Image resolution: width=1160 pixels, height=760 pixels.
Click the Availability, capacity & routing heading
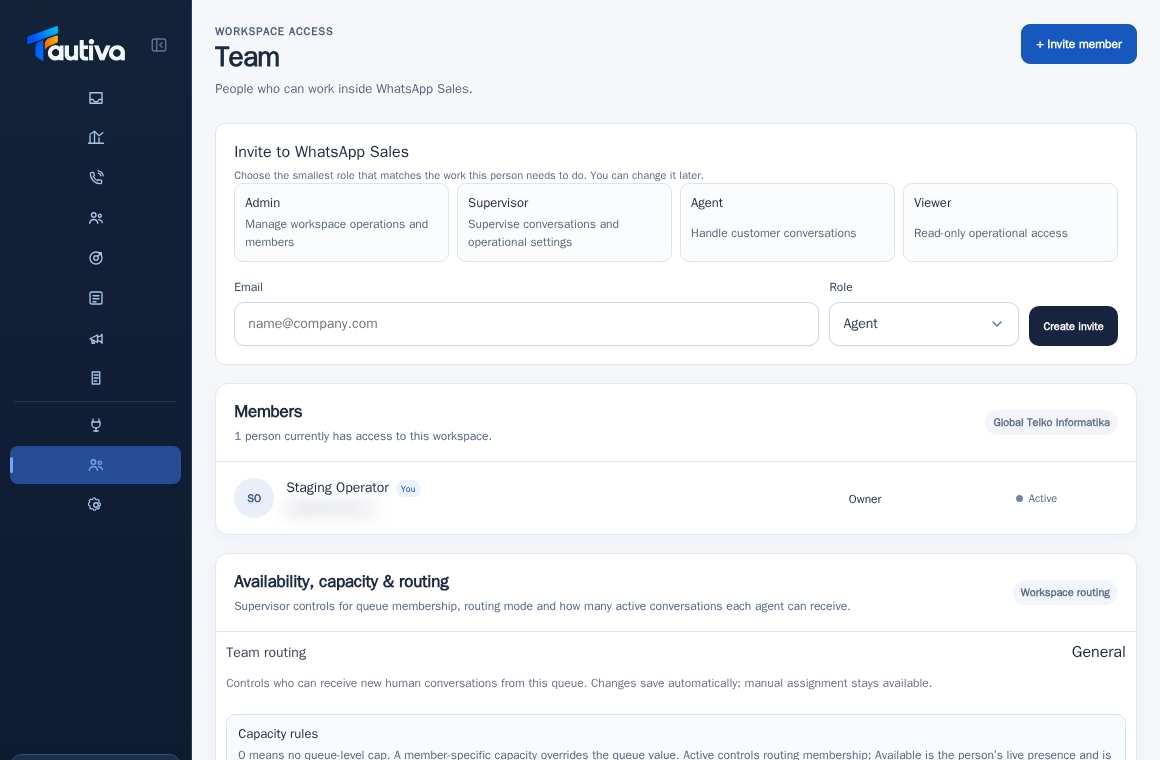click(341, 582)
